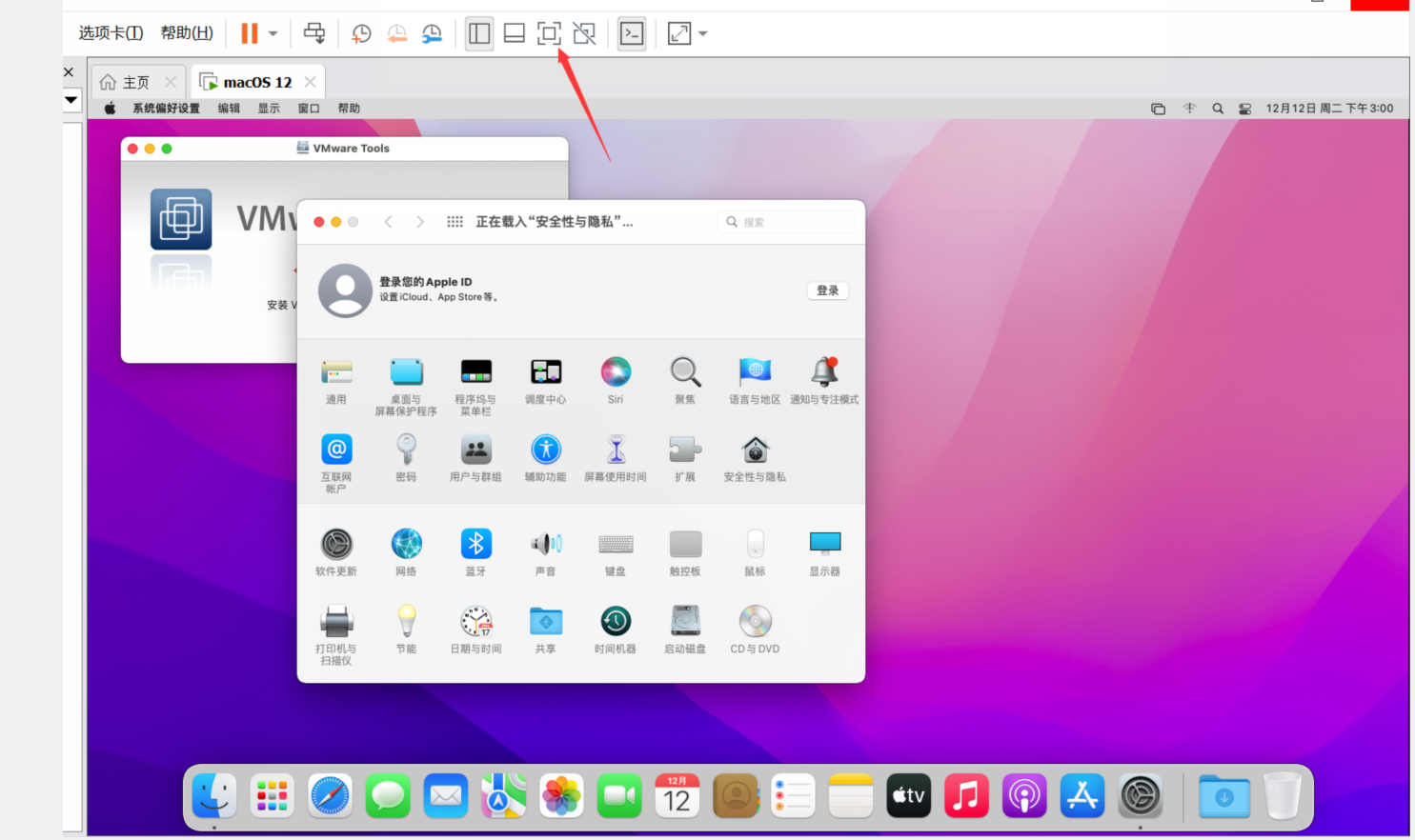Open 安全性与隐私 preferences
This screenshot has width=1415, height=840.
(755, 458)
